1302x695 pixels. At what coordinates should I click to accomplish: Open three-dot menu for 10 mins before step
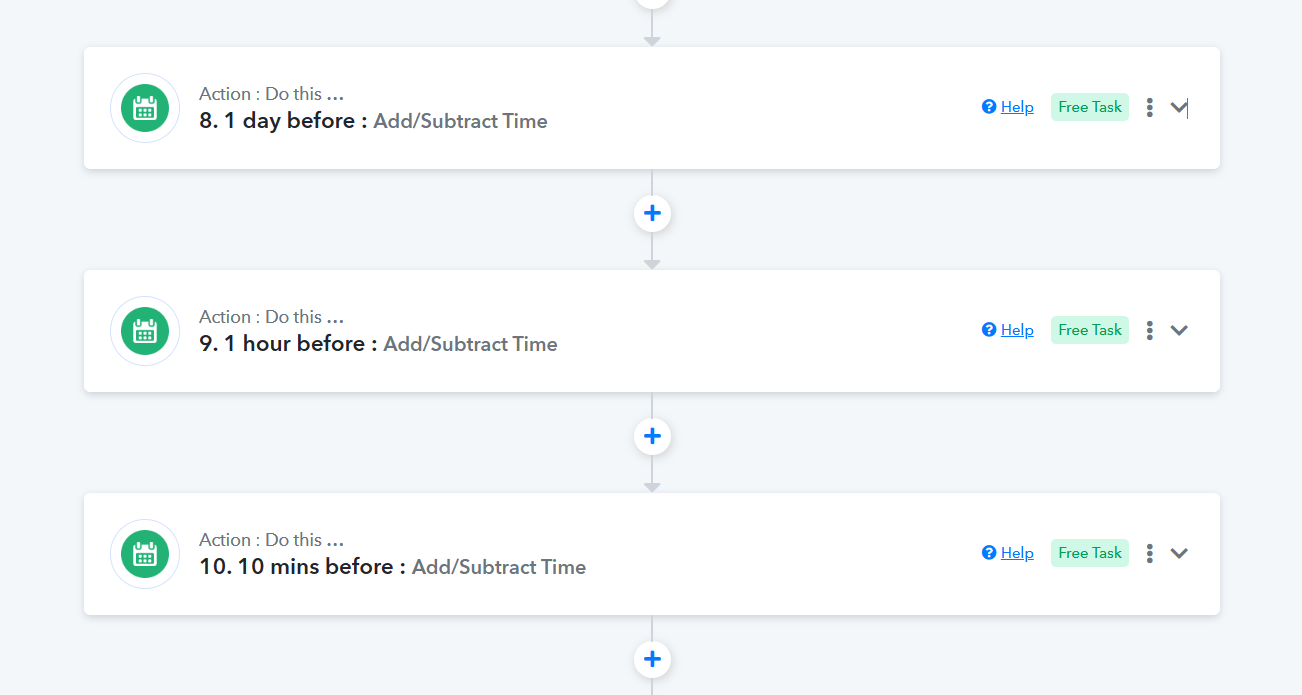[1150, 553]
